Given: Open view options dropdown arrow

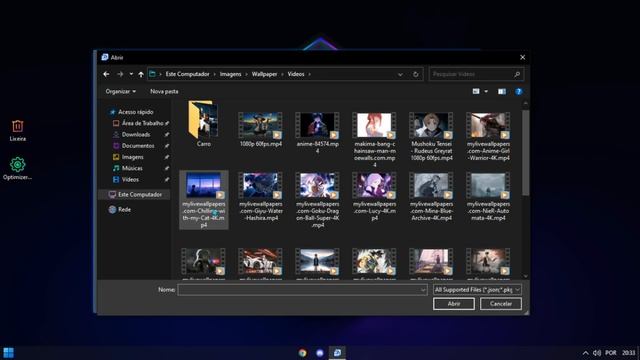Looking at the screenshot, I should click(x=486, y=91).
